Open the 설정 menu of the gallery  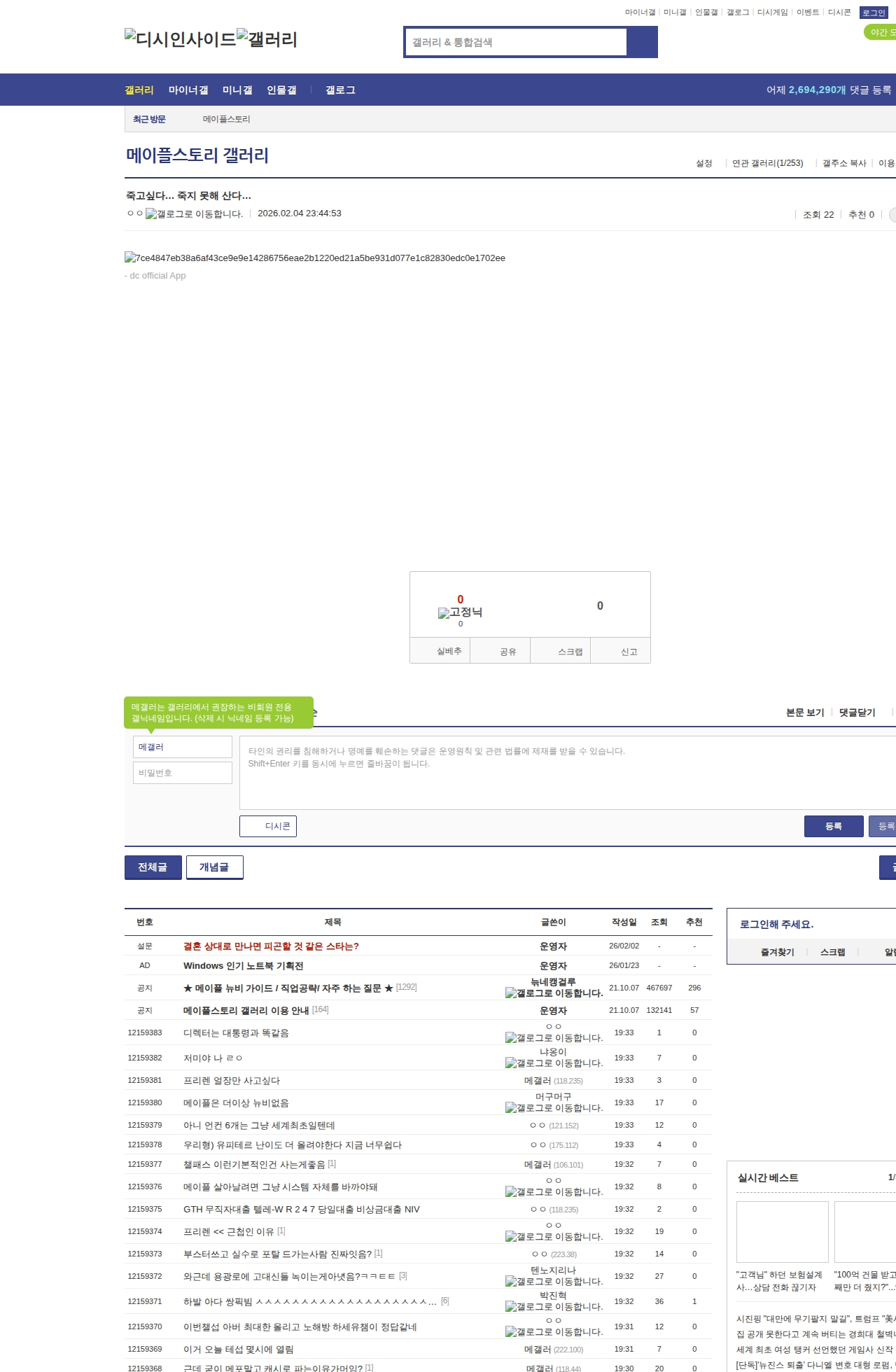pos(703,163)
